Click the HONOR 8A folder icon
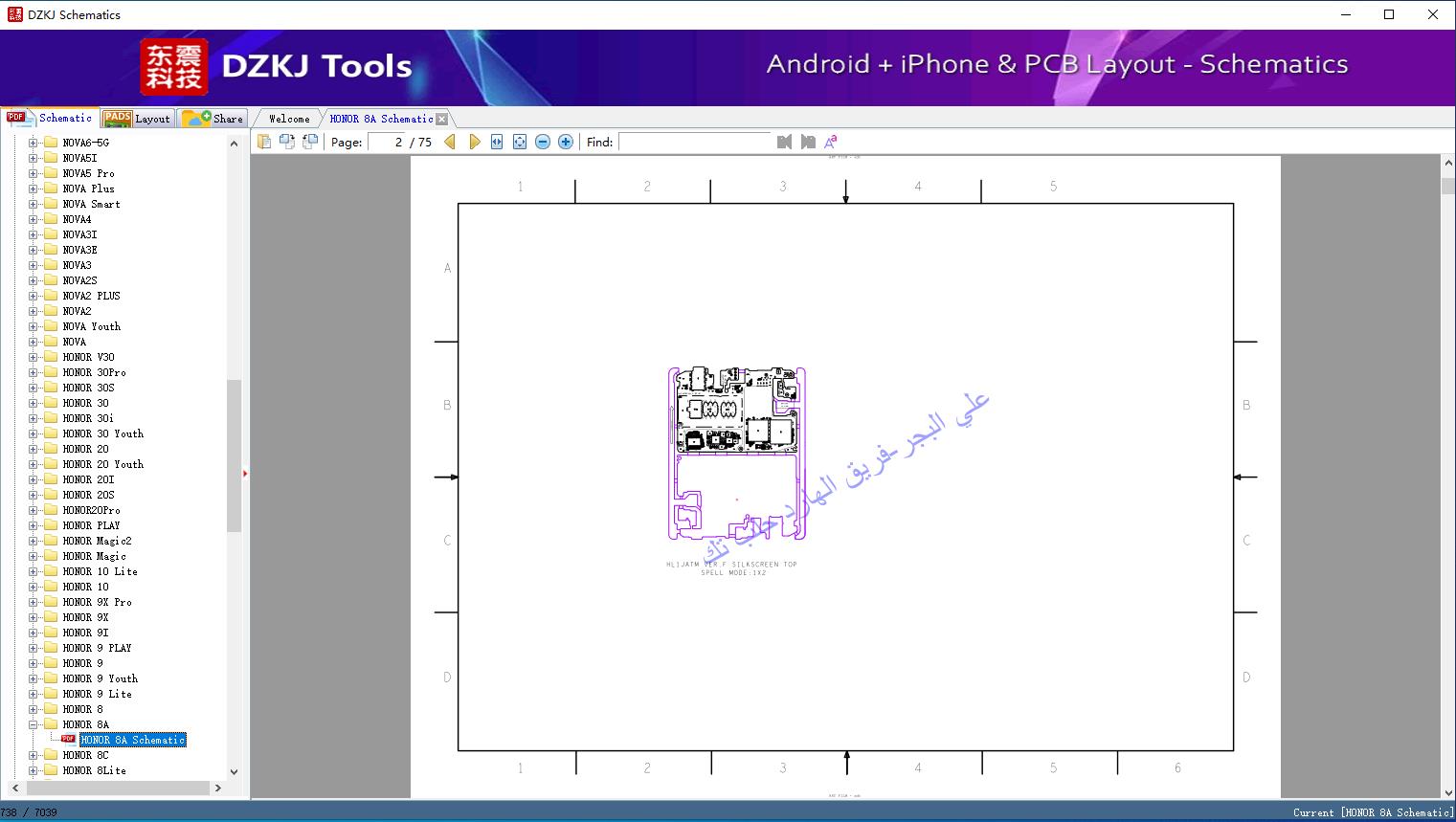1456x822 pixels. [51, 724]
